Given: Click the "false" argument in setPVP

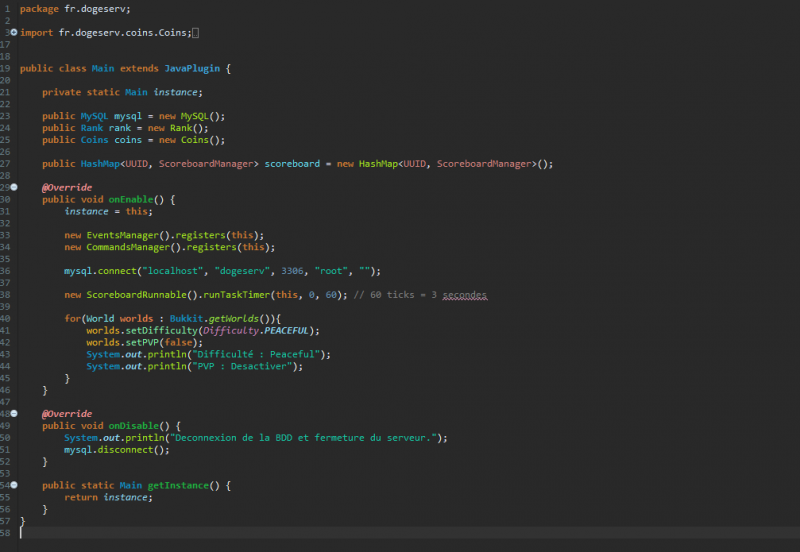Looking at the screenshot, I should [178, 342].
